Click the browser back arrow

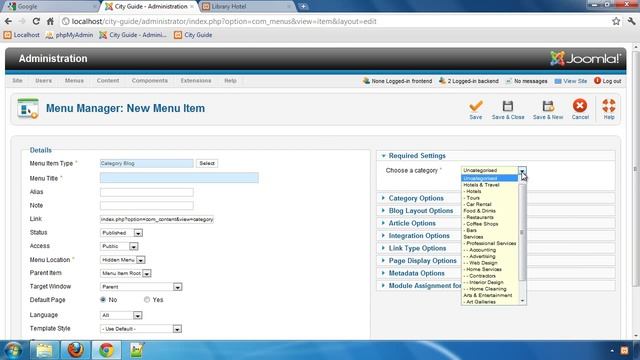coord(9,21)
